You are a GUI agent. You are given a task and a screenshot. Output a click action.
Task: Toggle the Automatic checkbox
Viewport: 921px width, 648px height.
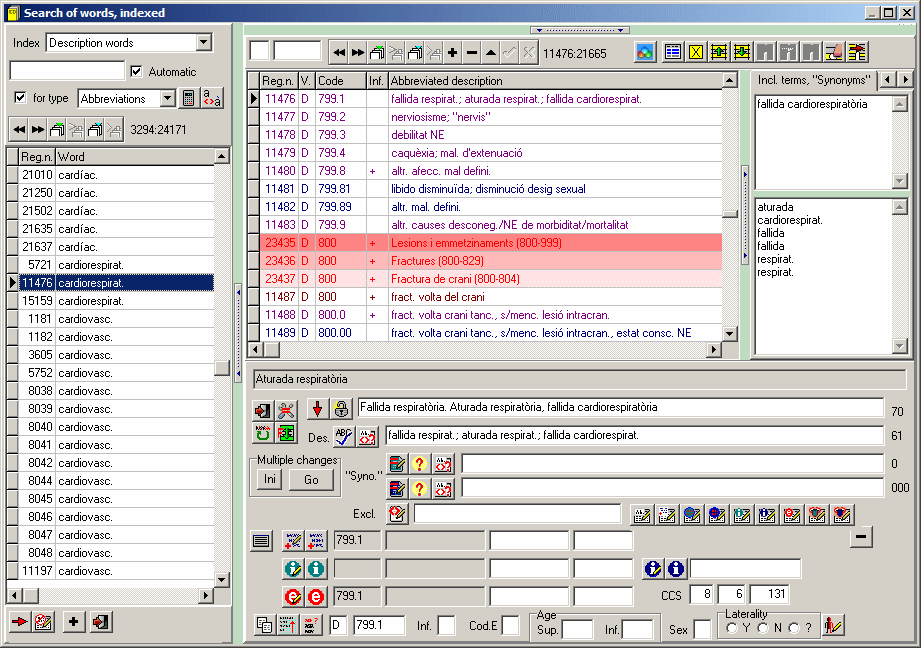[137, 72]
